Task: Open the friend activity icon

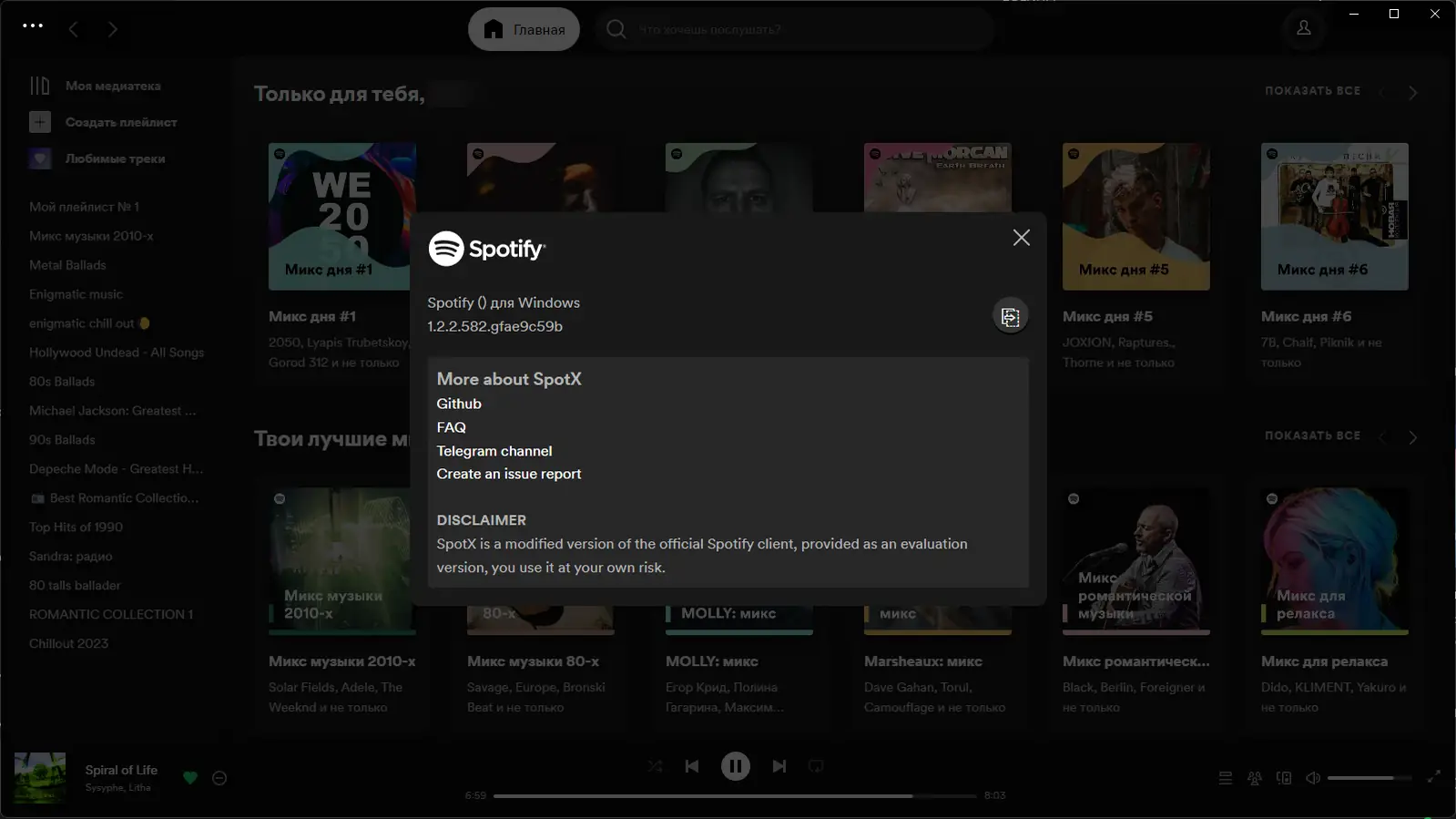Action: 1255,778
